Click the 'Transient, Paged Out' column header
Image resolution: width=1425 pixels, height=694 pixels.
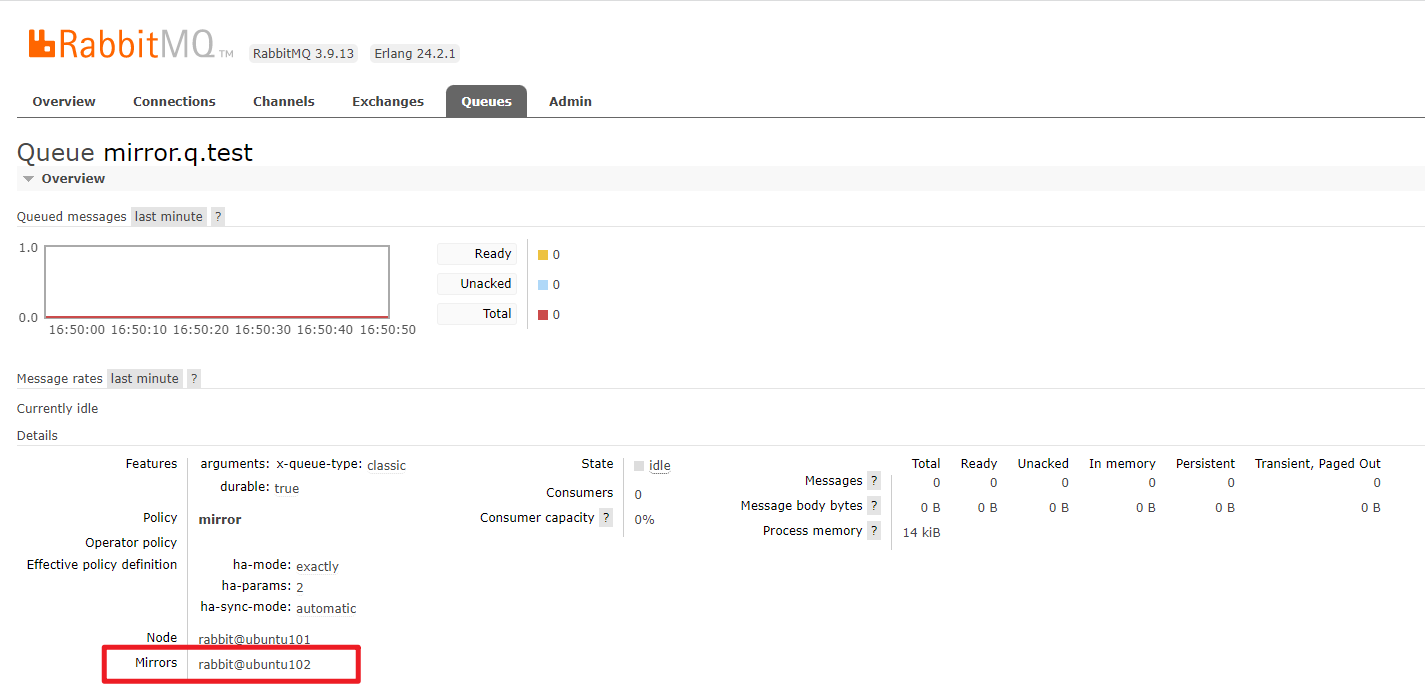pyautogui.click(x=1318, y=463)
